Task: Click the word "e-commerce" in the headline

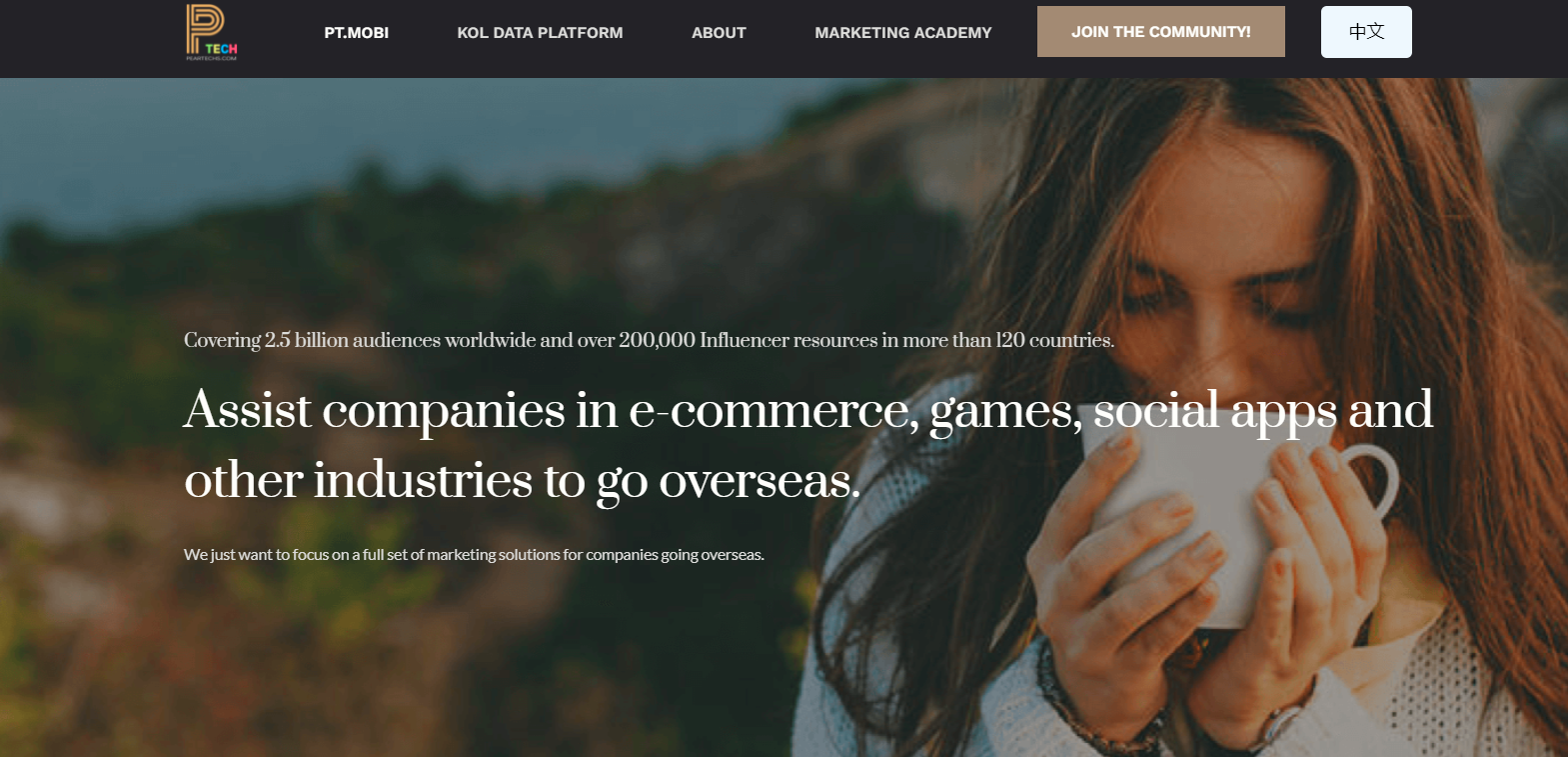Action: pyautogui.click(x=773, y=410)
